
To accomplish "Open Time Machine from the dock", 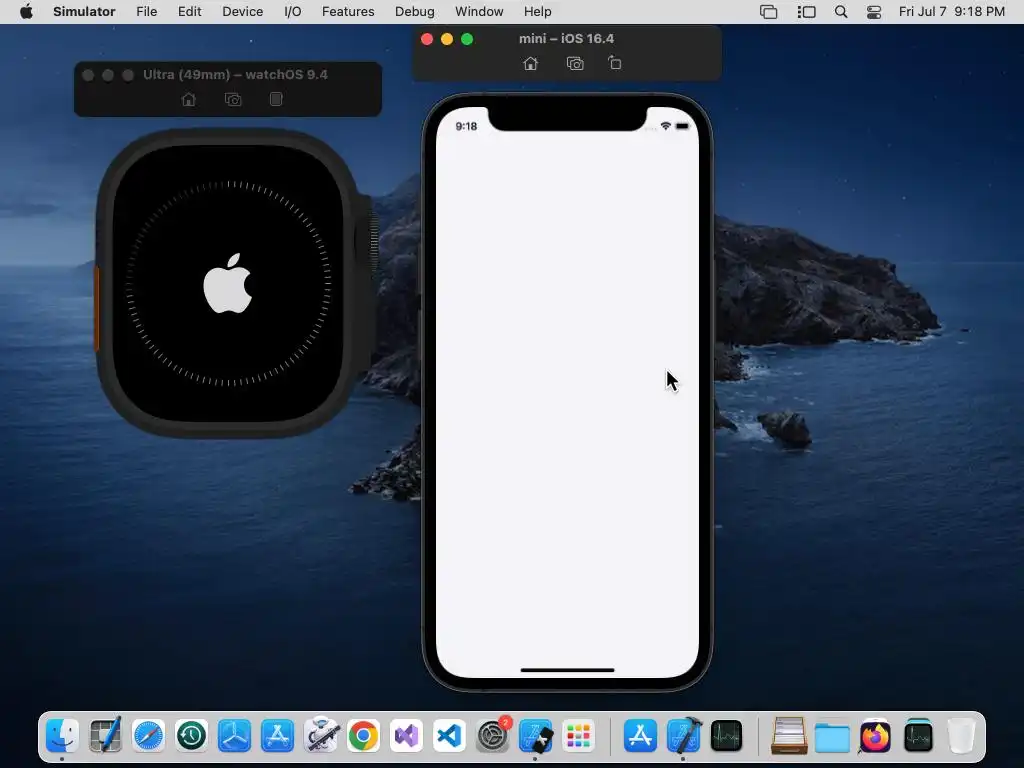I will pos(191,736).
